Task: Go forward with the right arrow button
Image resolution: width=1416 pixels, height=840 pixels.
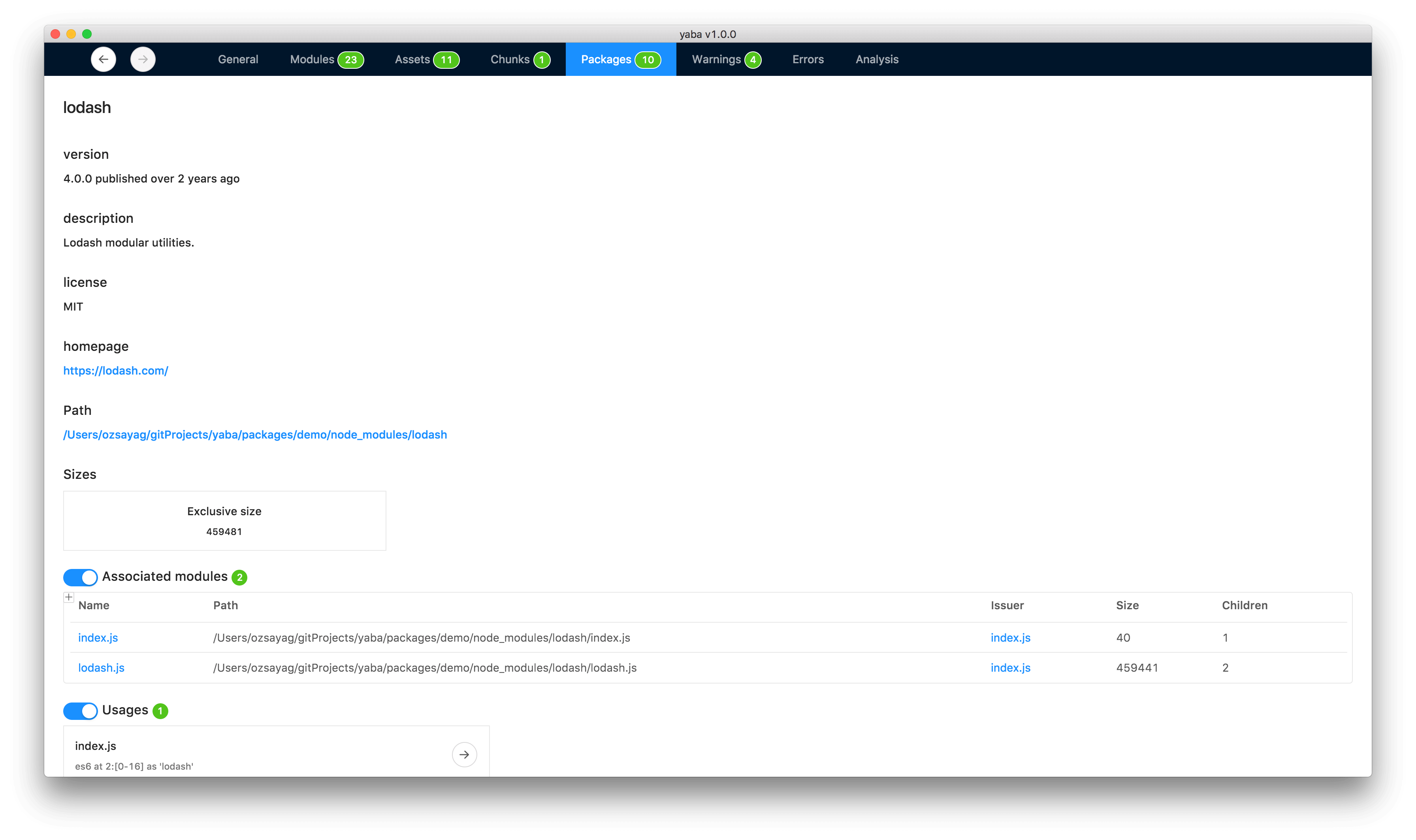Action: point(143,59)
